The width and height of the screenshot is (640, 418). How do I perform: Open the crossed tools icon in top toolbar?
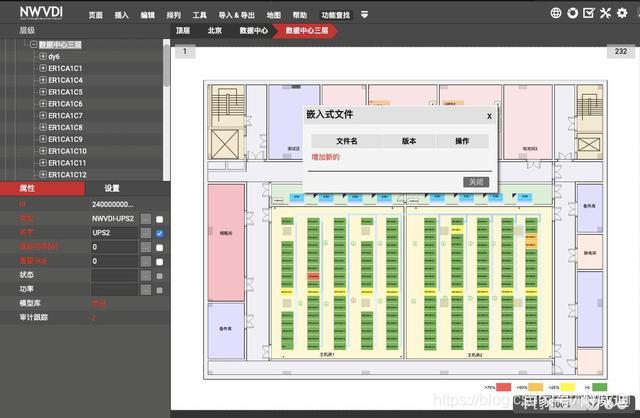coord(605,13)
